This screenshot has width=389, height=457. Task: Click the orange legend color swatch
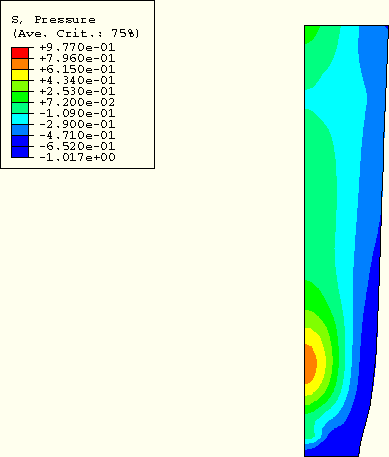(20, 64)
